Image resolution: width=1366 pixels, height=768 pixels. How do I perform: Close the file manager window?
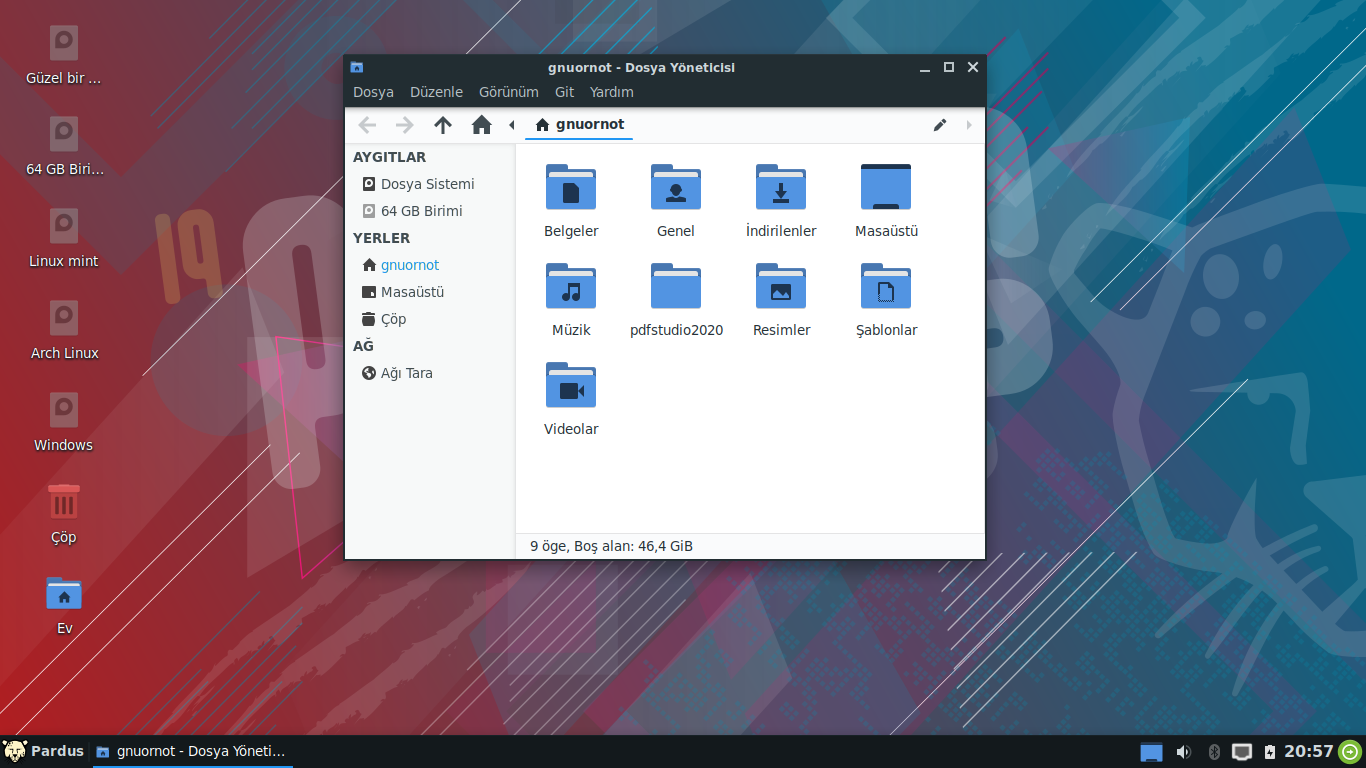tap(972, 67)
